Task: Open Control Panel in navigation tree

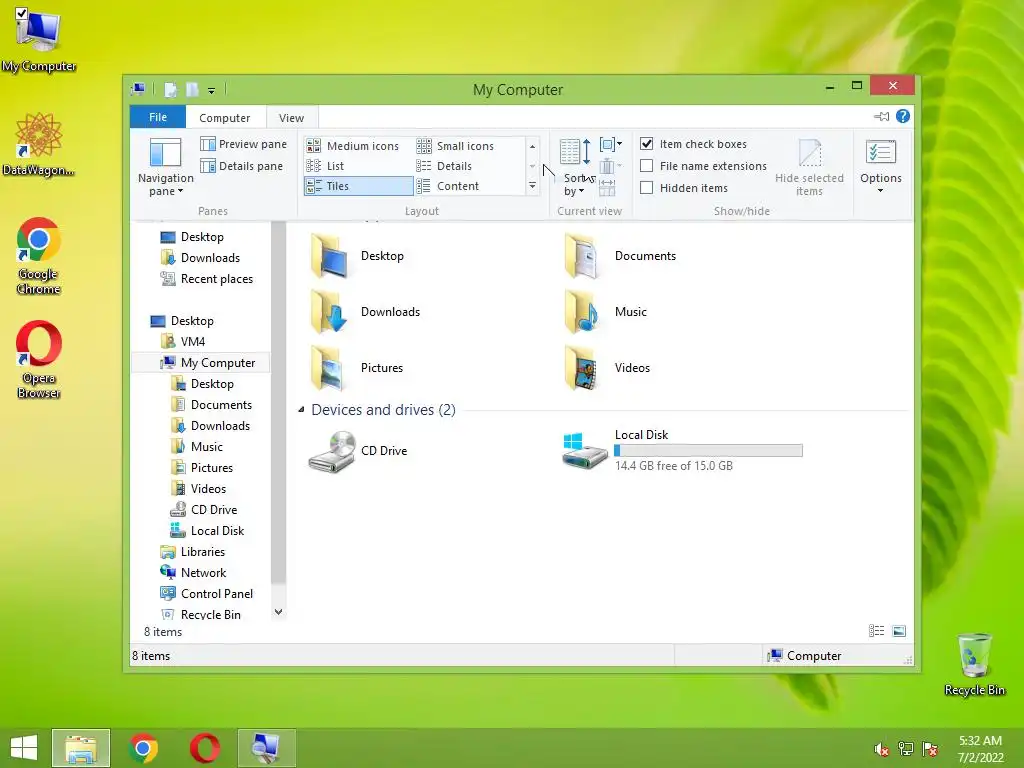Action: click(206, 594)
